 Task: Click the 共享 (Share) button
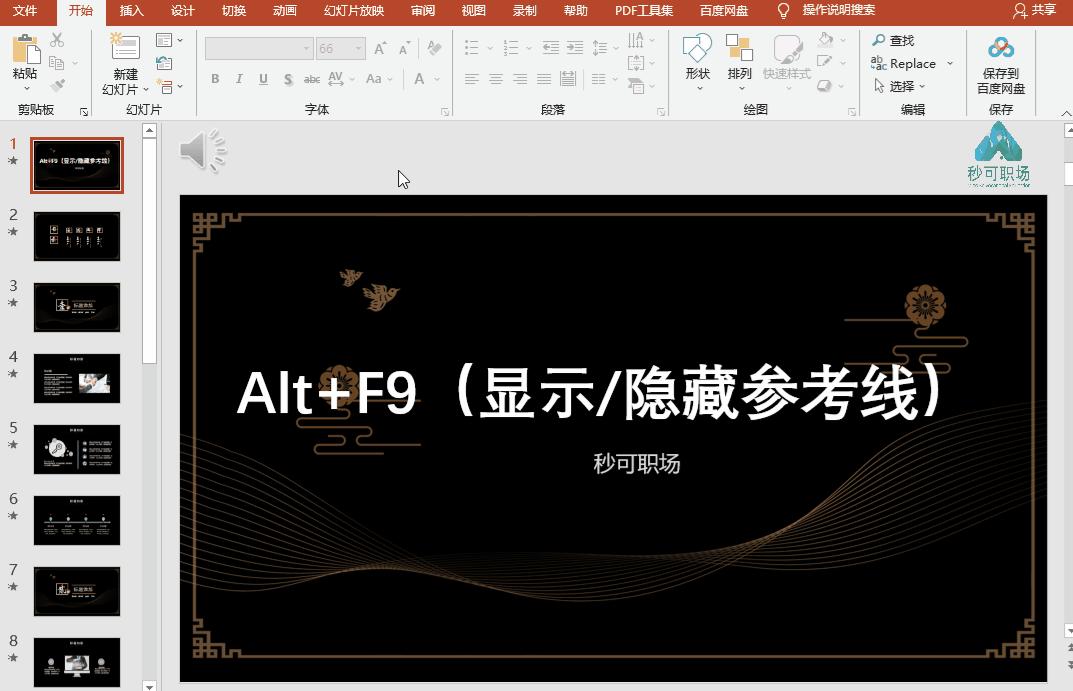coord(1044,11)
